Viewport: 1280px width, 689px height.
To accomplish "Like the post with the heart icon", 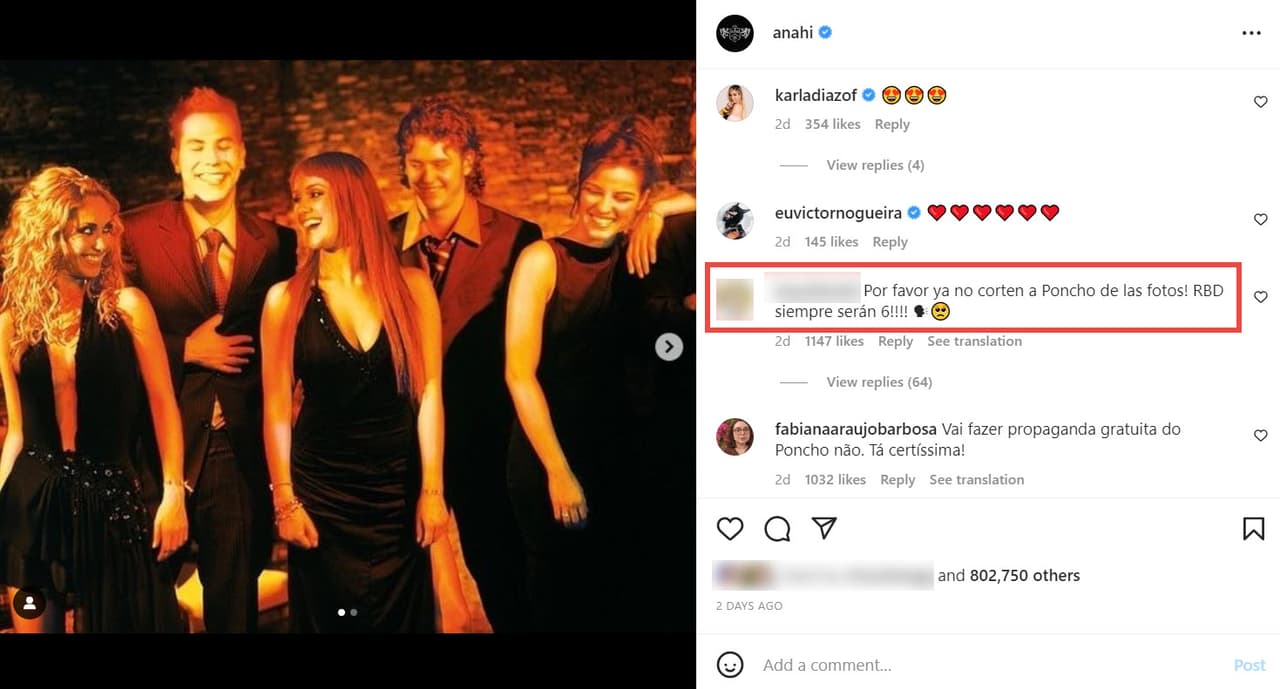I will (x=730, y=528).
